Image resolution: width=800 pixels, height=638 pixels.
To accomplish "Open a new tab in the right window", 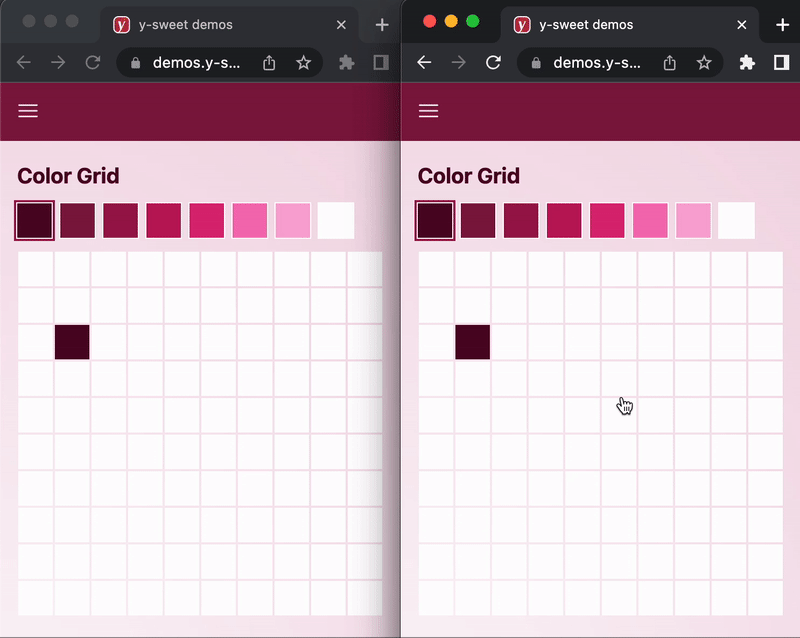I will click(783, 24).
